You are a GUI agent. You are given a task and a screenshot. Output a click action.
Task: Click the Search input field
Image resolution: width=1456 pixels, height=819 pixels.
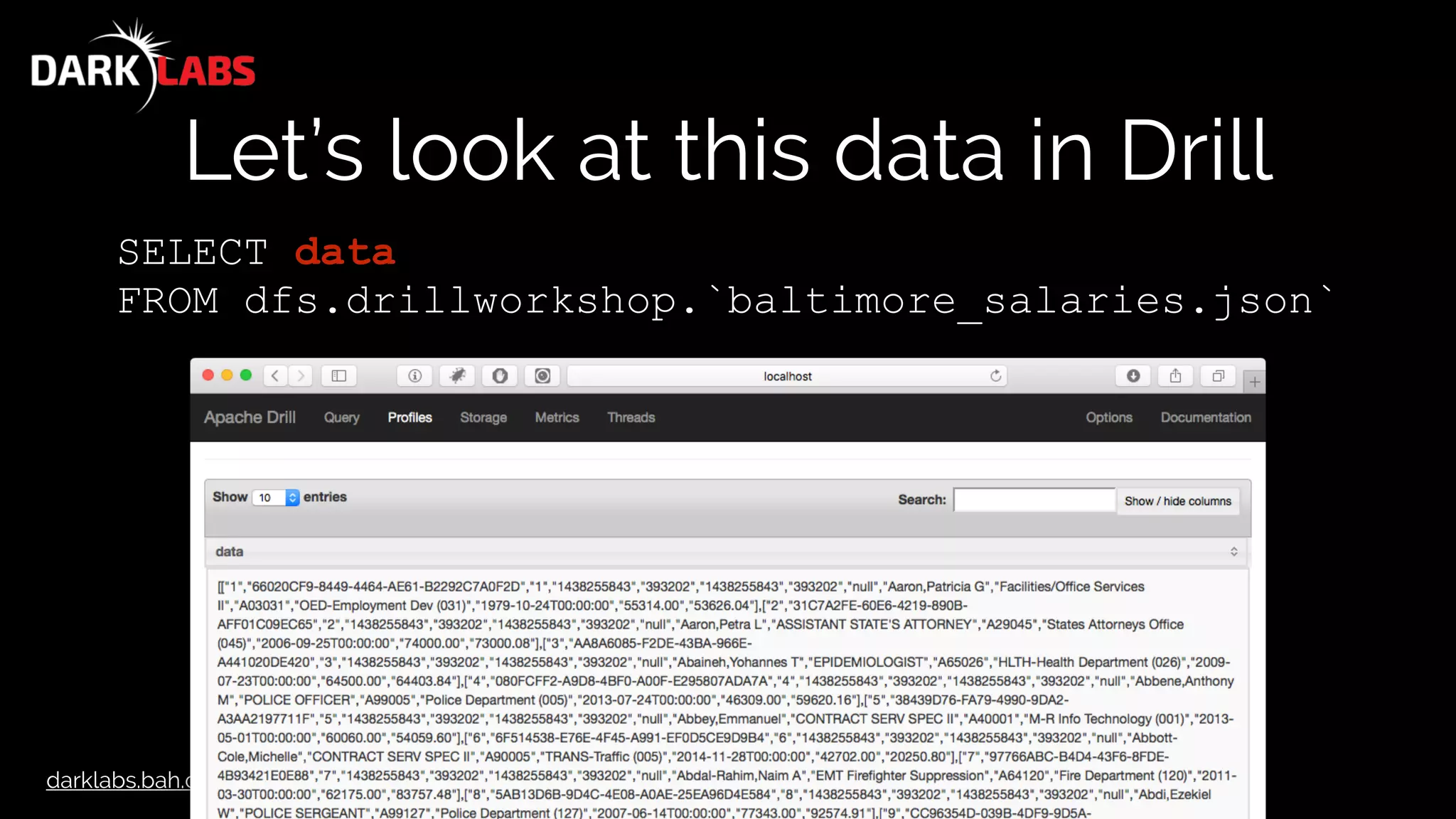coord(1034,500)
